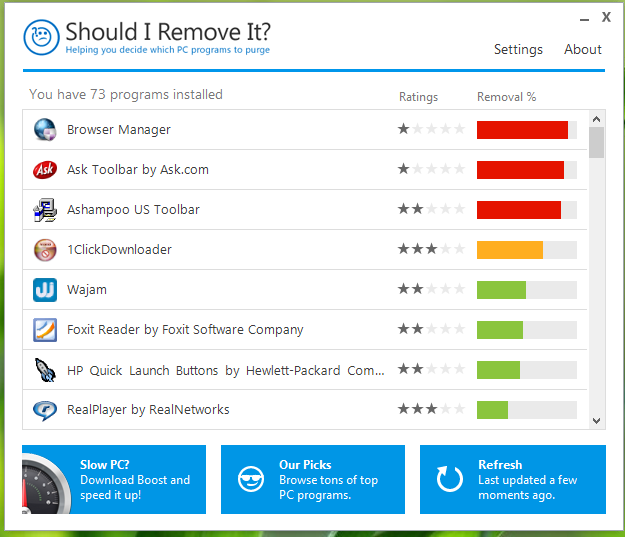
Task: Click the sunglasses smiley icon in Our Picks
Action: (251, 479)
